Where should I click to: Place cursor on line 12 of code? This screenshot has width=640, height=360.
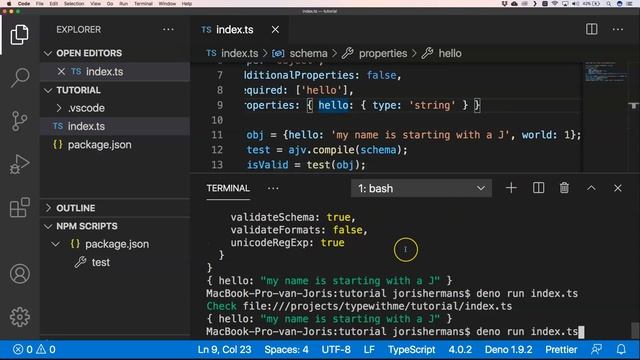coord(327,150)
